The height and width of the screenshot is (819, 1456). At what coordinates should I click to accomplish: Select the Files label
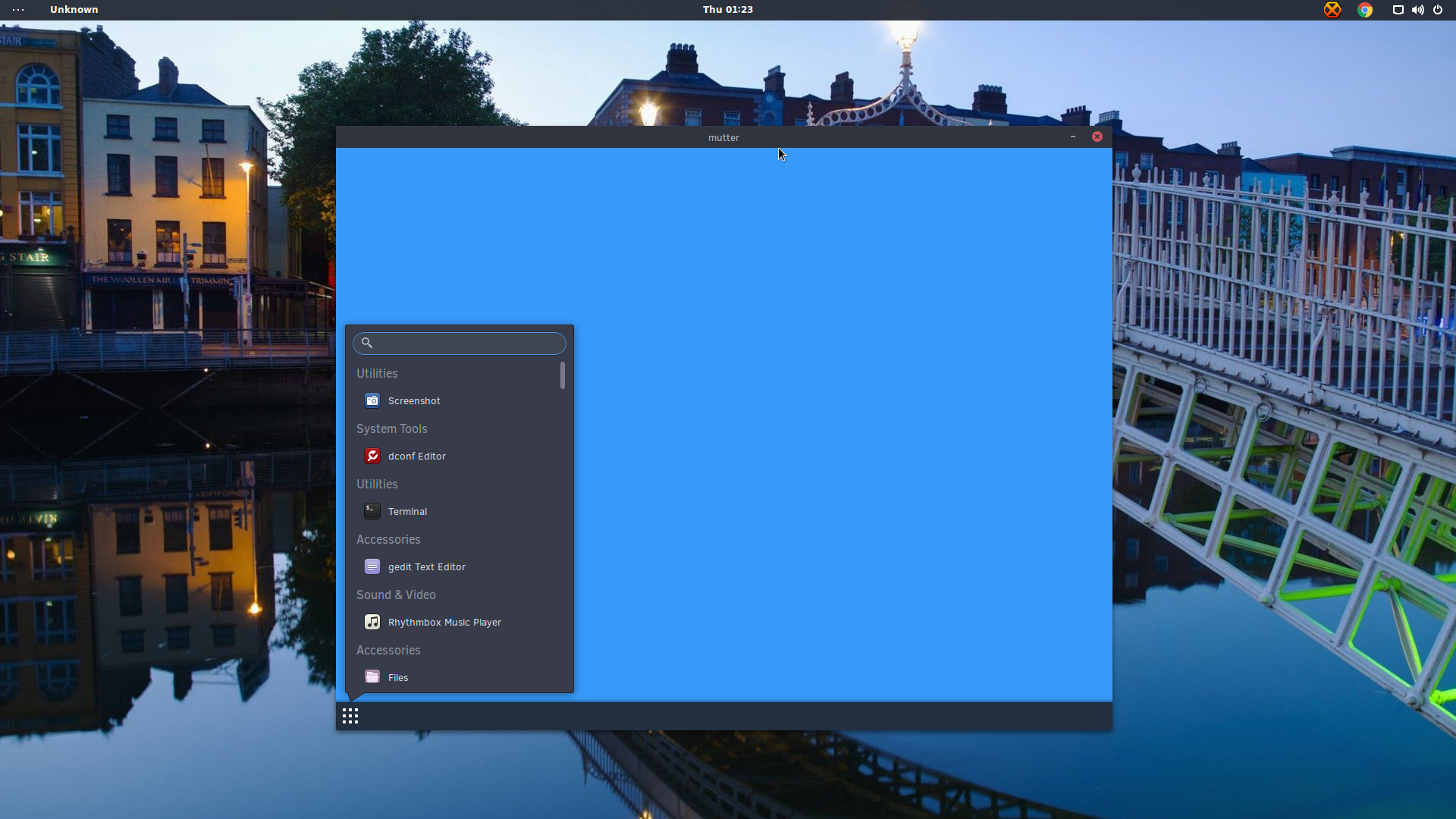click(x=398, y=677)
